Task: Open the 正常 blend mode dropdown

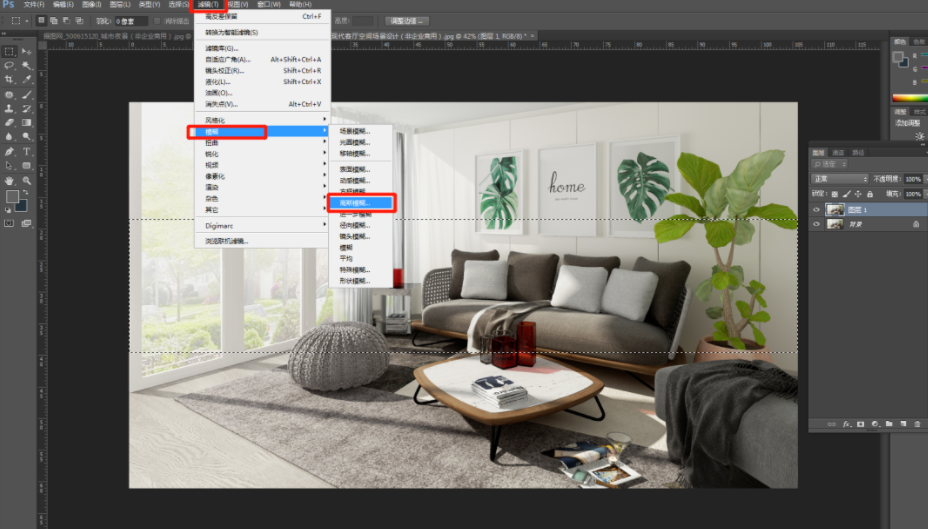Action: (x=839, y=179)
